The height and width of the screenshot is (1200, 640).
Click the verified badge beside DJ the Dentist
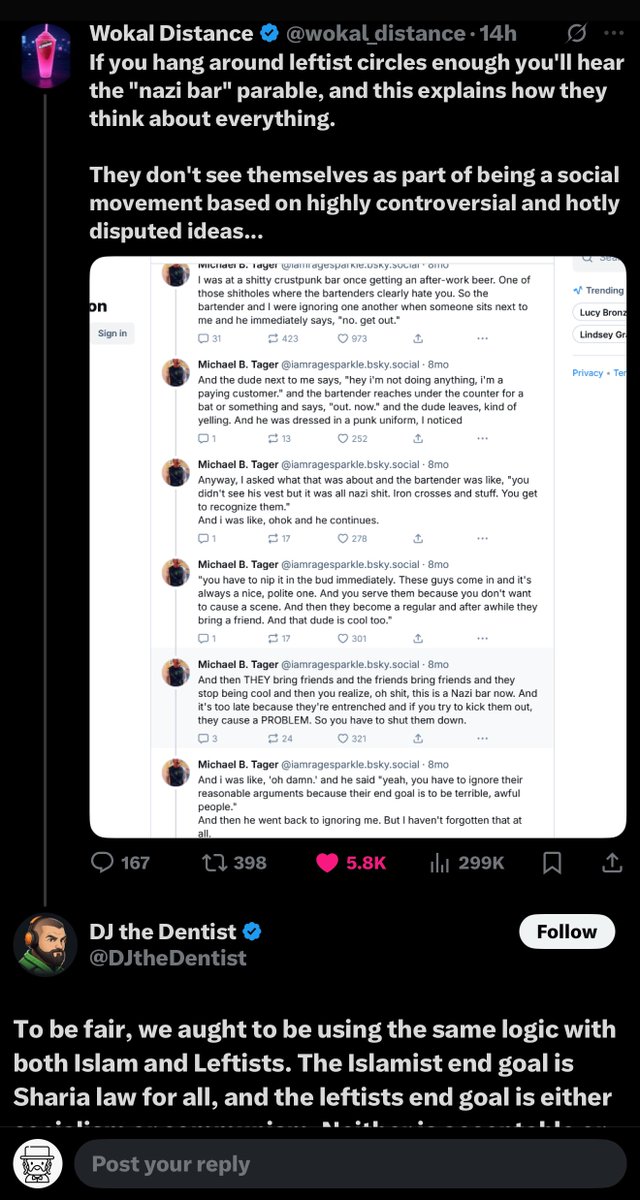point(253,932)
